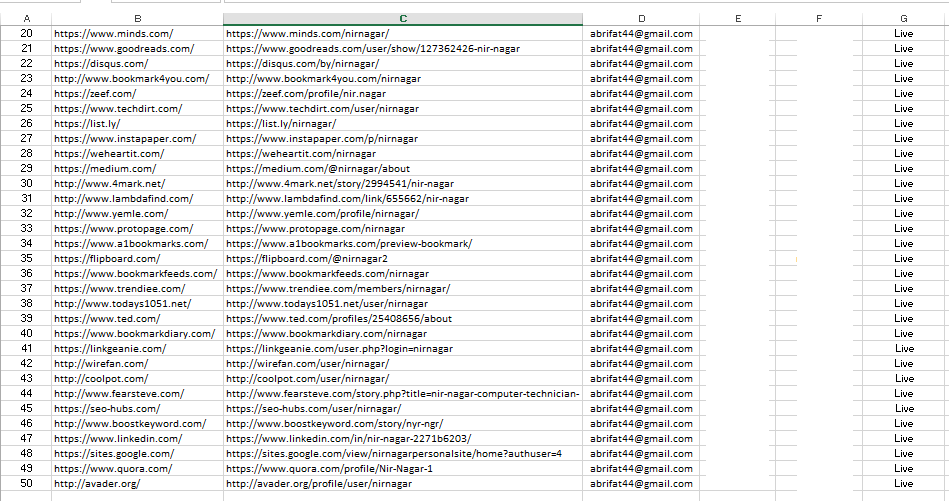
Task: Click the flipboard.com/@nirnagar2 cell
Action: (402, 258)
